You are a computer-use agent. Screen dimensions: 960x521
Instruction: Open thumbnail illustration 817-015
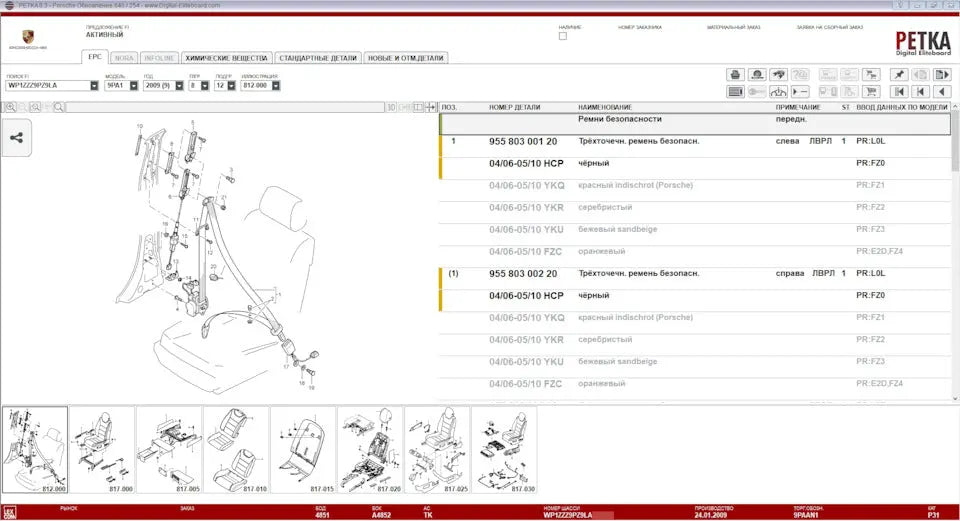click(x=303, y=449)
